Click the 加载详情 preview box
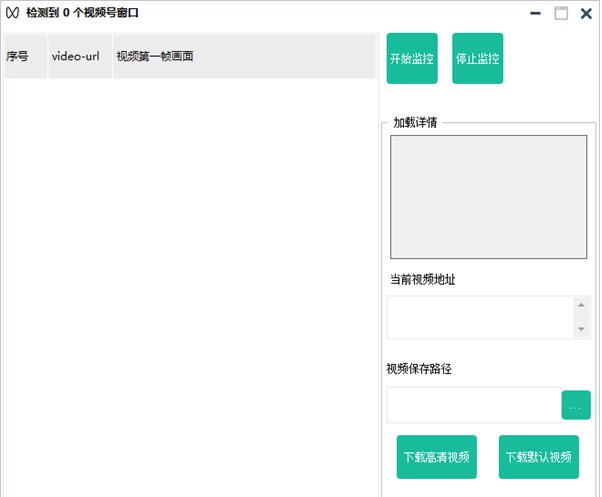The height and width of the screenshot is (497, 602). click(488, 195)
